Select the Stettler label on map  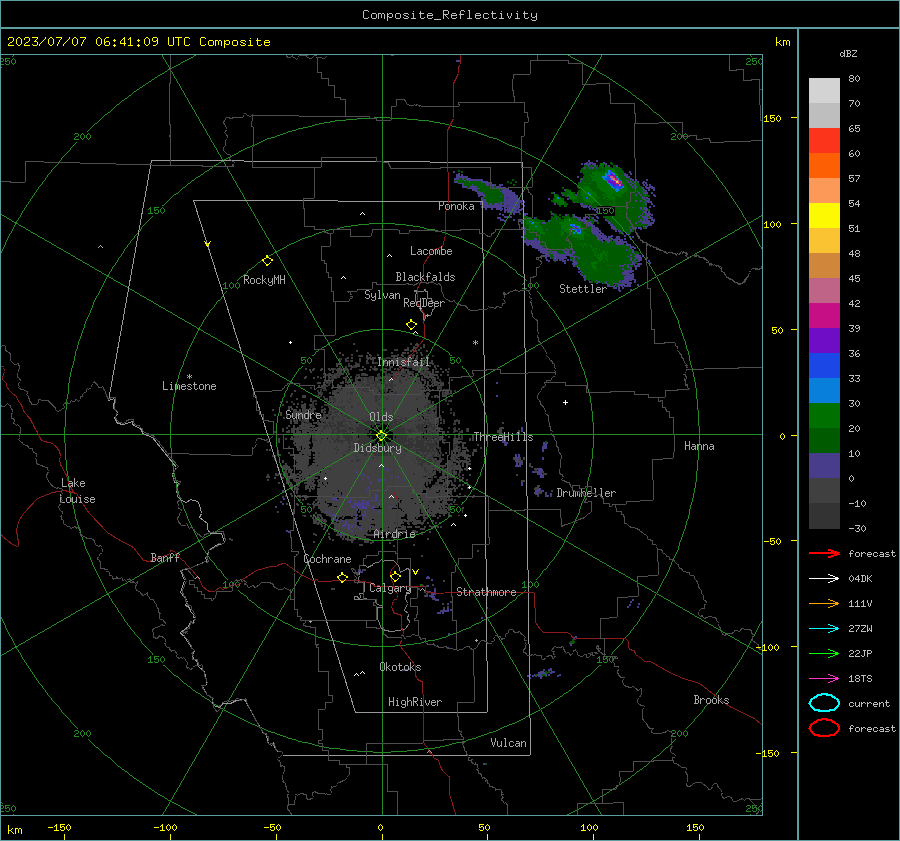coord(583,289)
